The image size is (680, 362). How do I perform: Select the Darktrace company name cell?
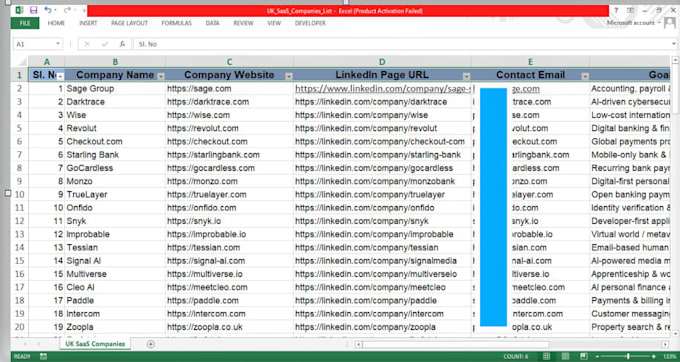coord(115,102)
